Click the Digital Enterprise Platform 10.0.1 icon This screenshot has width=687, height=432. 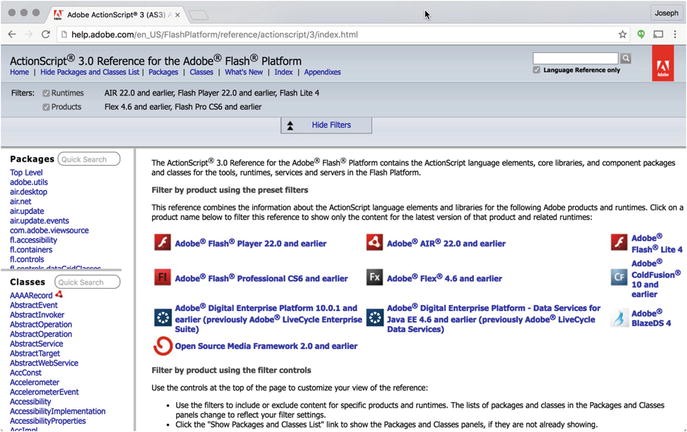(x=163, y=318)
